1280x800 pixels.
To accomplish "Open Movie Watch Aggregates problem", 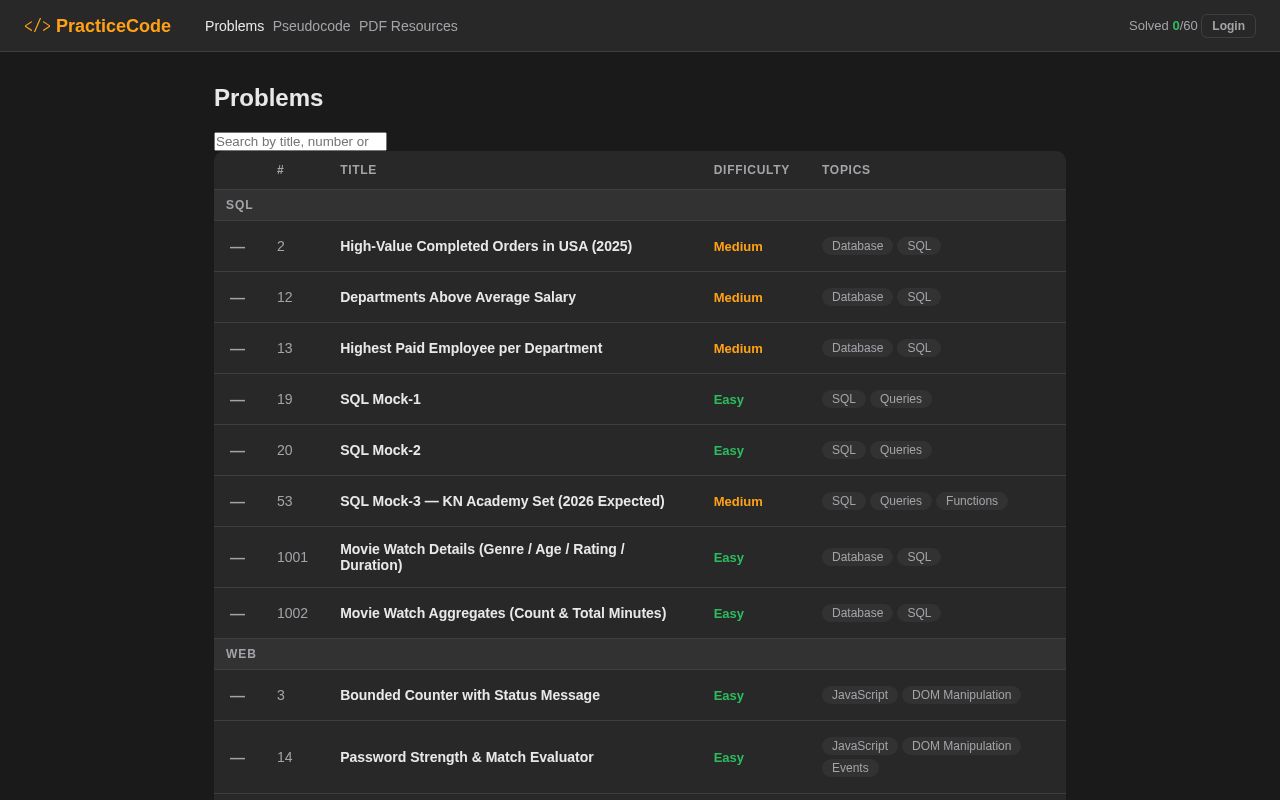I will [x=503, y=613].
